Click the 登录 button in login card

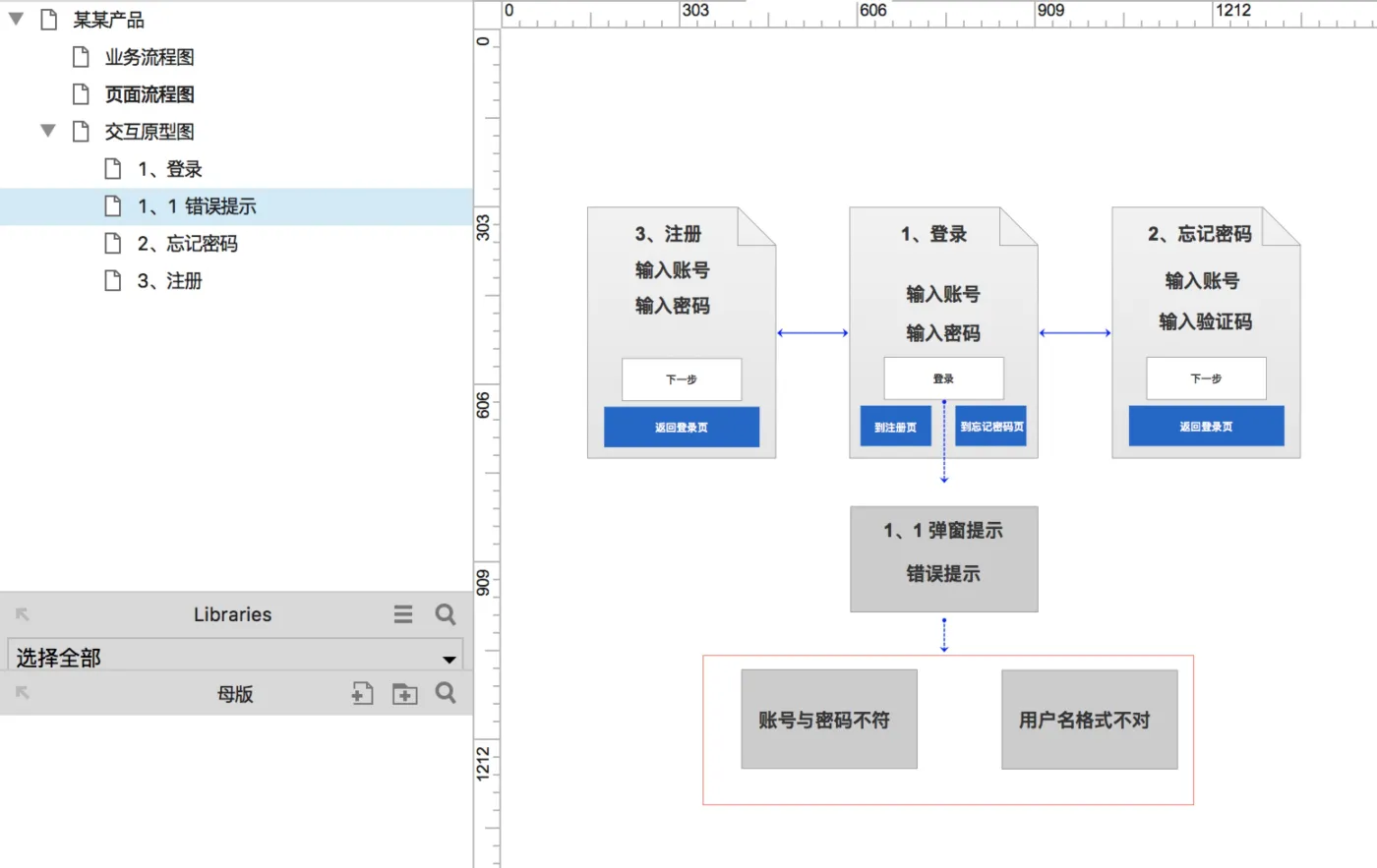tap(944, 378)
